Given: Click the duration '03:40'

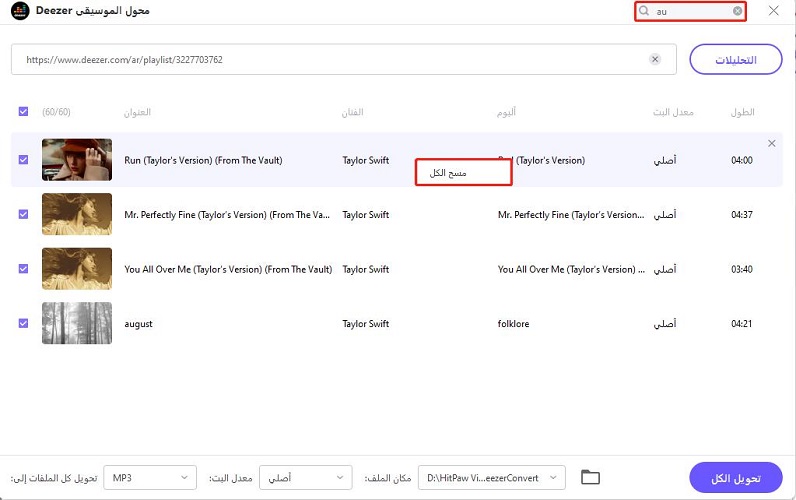Looking at the screenshot, I should 742,270.
